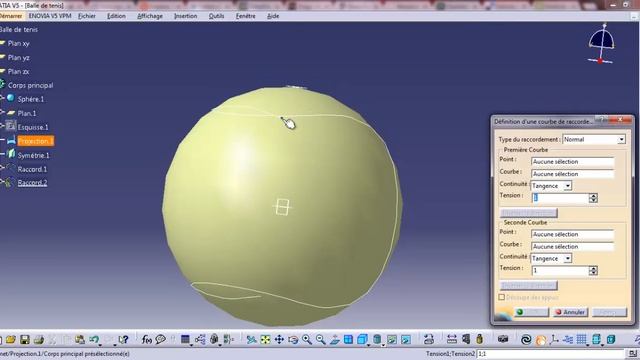640x360 pixels.
Task: Click the Annuler button
Action: (570, 312)
